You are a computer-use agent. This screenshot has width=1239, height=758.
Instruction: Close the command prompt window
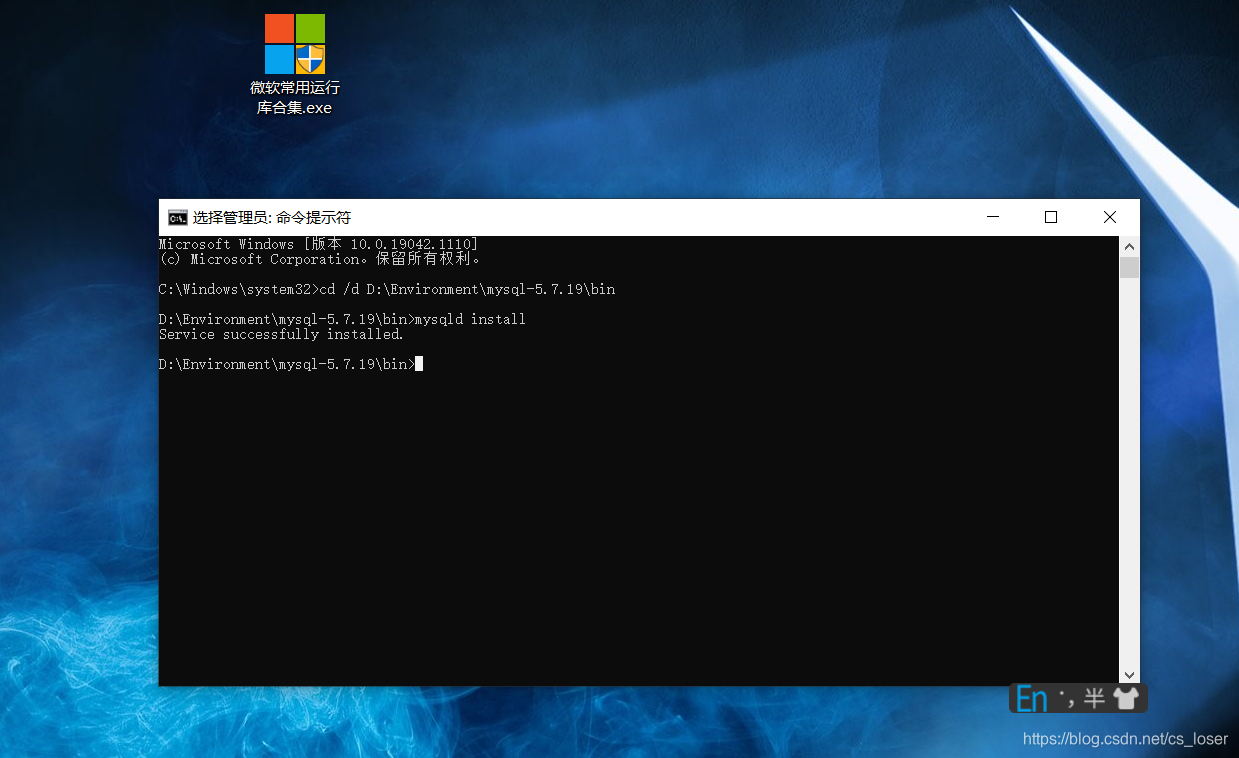(x=1110, y=217)
